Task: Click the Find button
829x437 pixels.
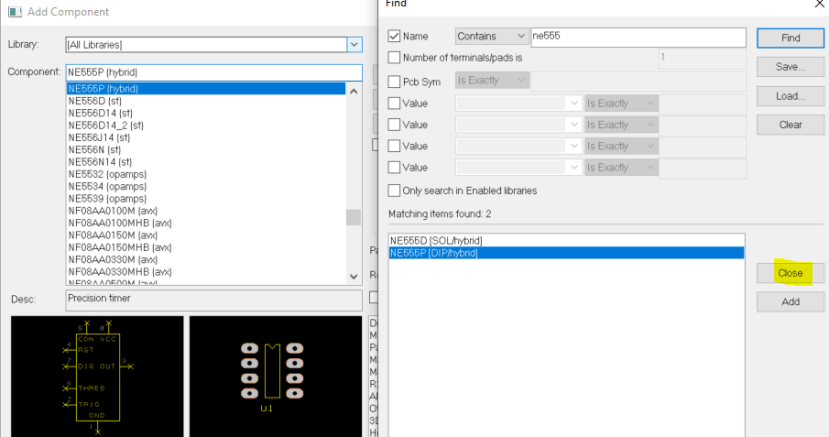Action: pyautogui.click(x=790, y=38)
